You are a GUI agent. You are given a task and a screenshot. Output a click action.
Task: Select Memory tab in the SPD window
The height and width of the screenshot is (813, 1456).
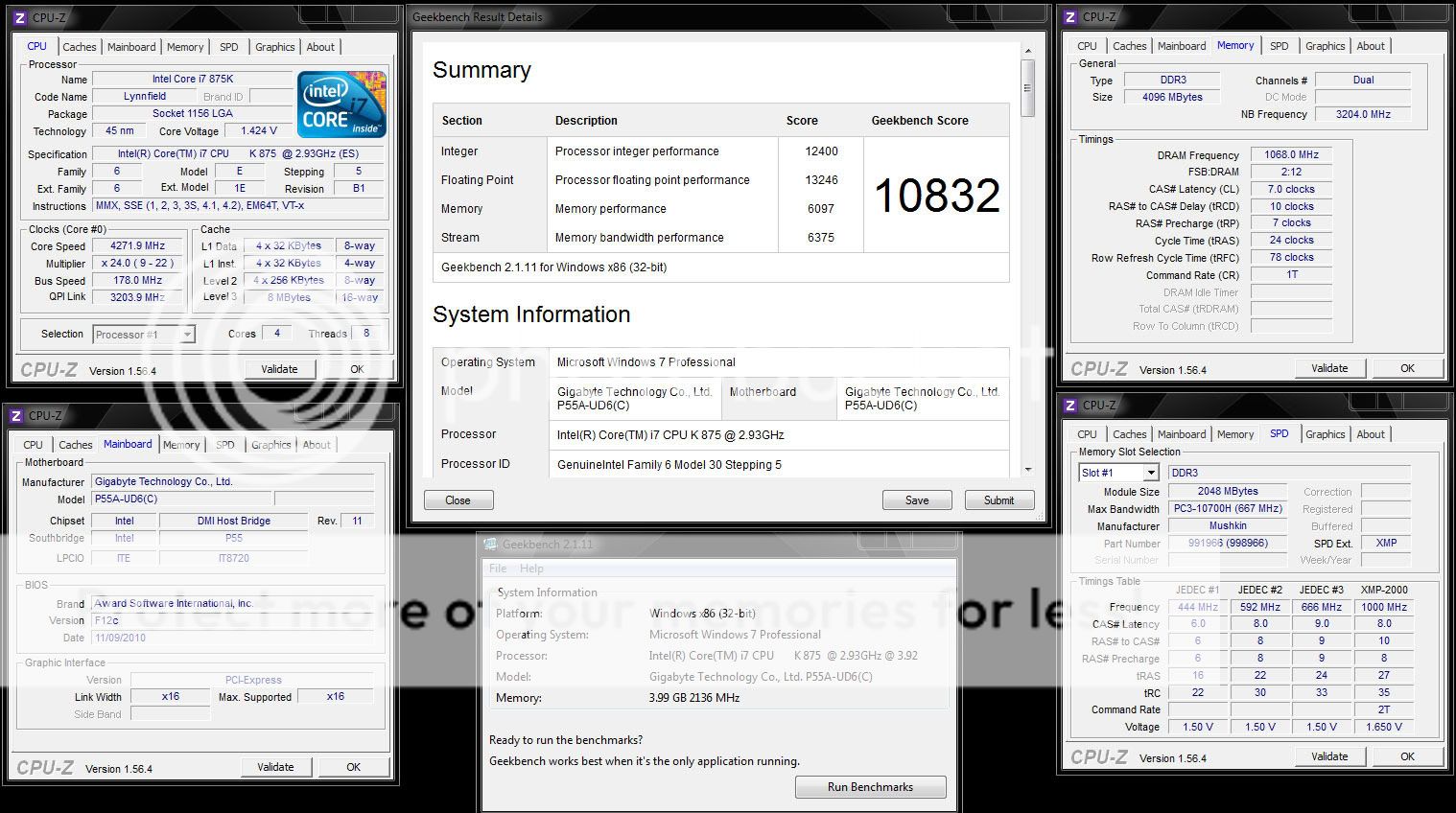point(1235,434)
